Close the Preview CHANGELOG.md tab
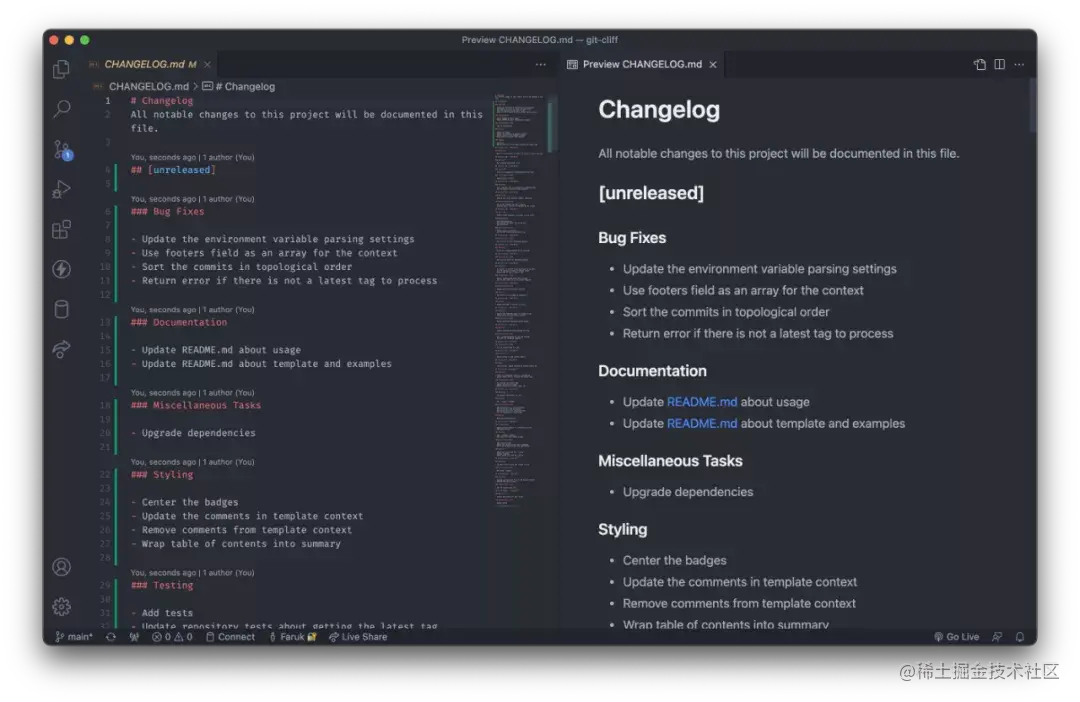 [x=713, y=64]
